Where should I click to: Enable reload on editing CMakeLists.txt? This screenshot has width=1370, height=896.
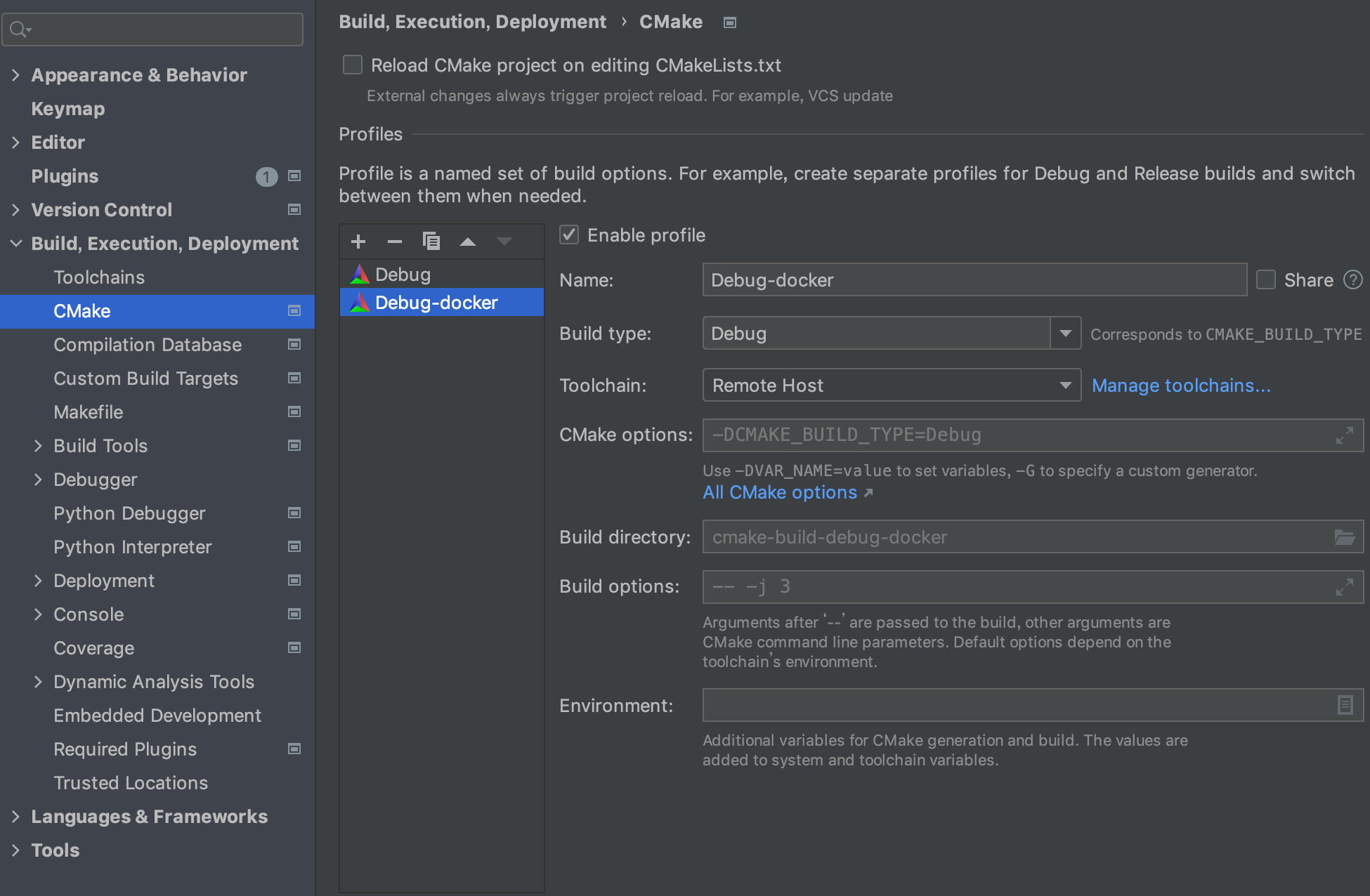coord(353,65)
